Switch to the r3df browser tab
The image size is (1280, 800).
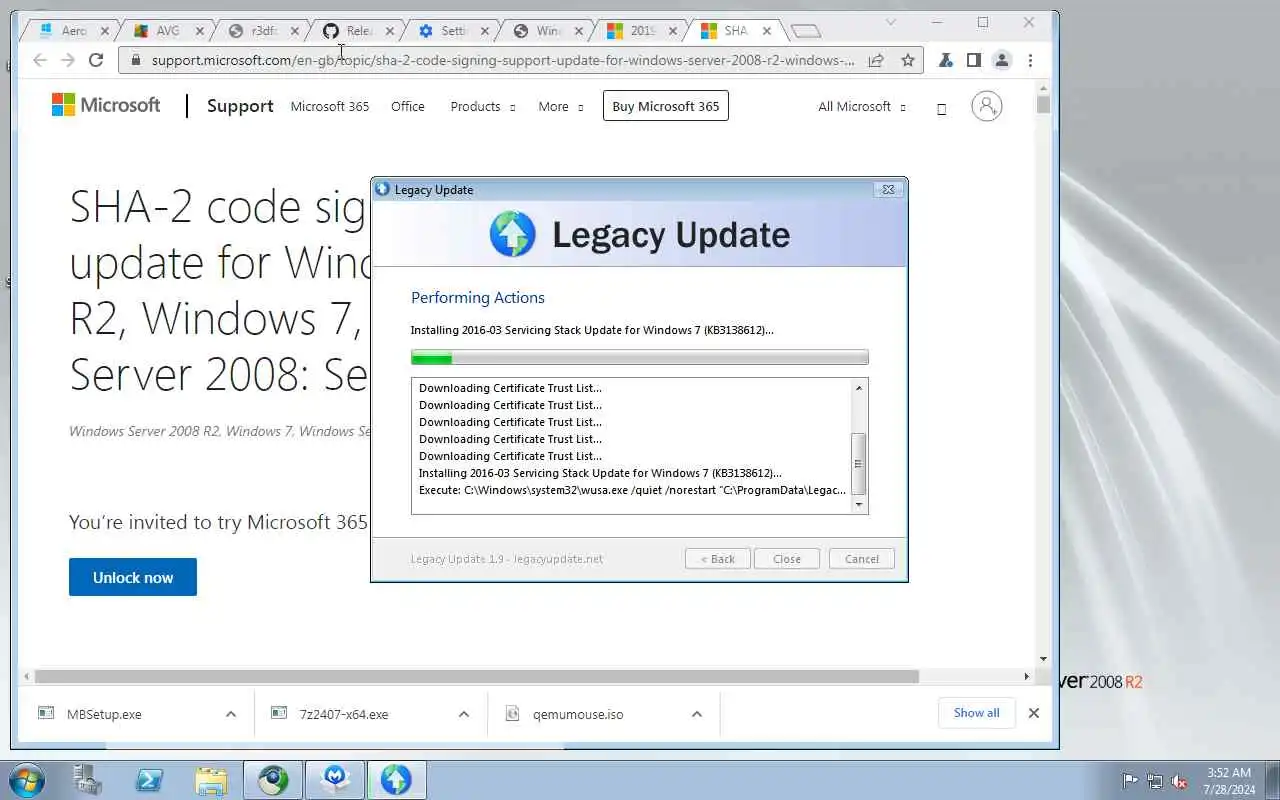tap(260, 31)
